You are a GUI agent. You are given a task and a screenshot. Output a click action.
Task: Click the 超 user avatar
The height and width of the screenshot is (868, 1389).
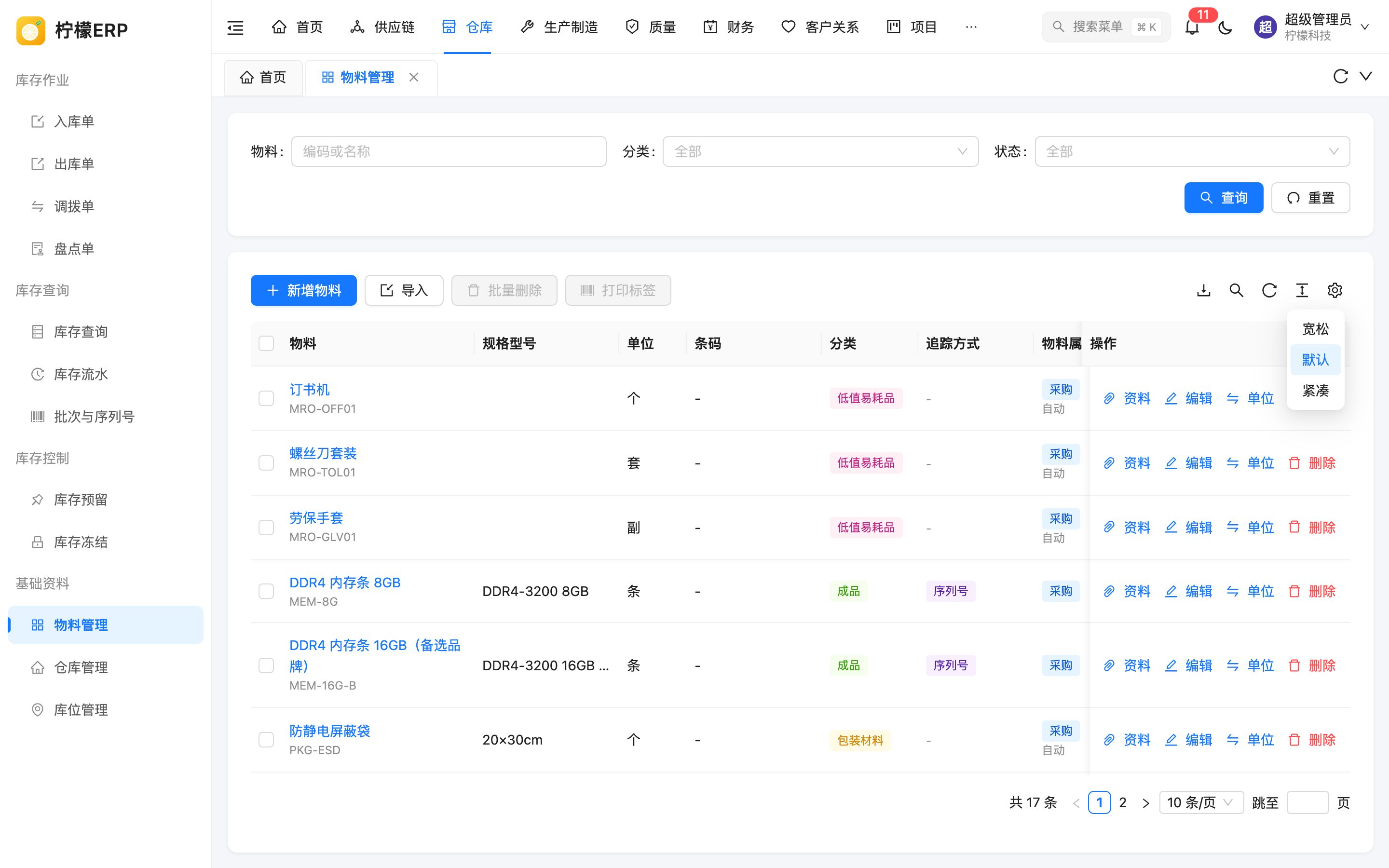pos(1265,27)
